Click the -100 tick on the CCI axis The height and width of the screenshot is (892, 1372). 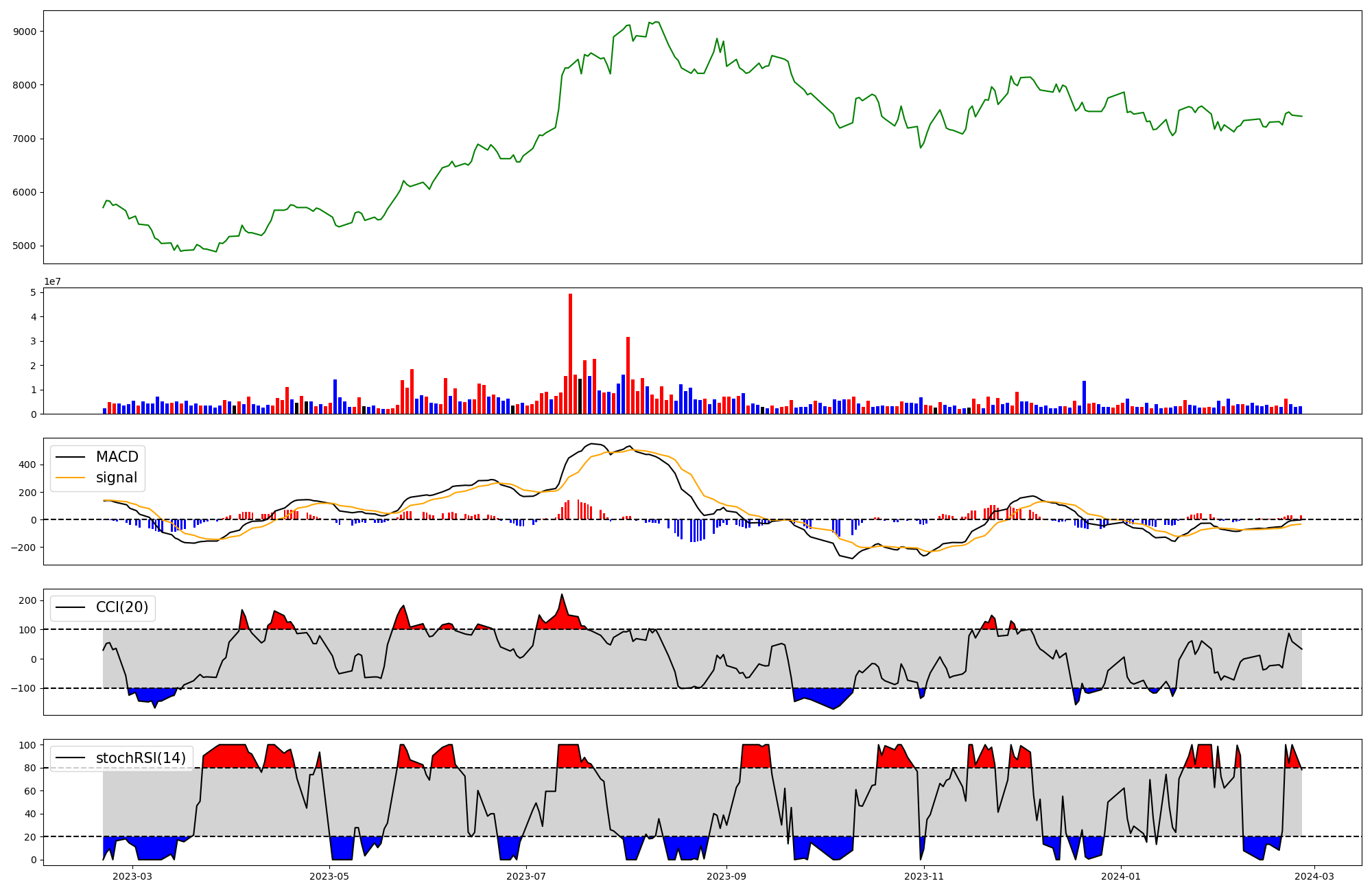tap(25, 688)
